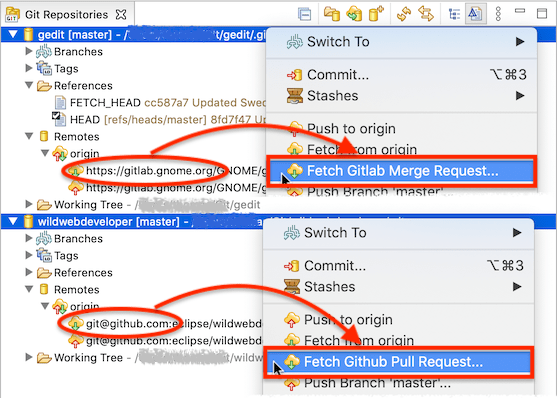Select the wildwebdeveloper [master] repository row
The image size is (557, 398).
(132, 222)
